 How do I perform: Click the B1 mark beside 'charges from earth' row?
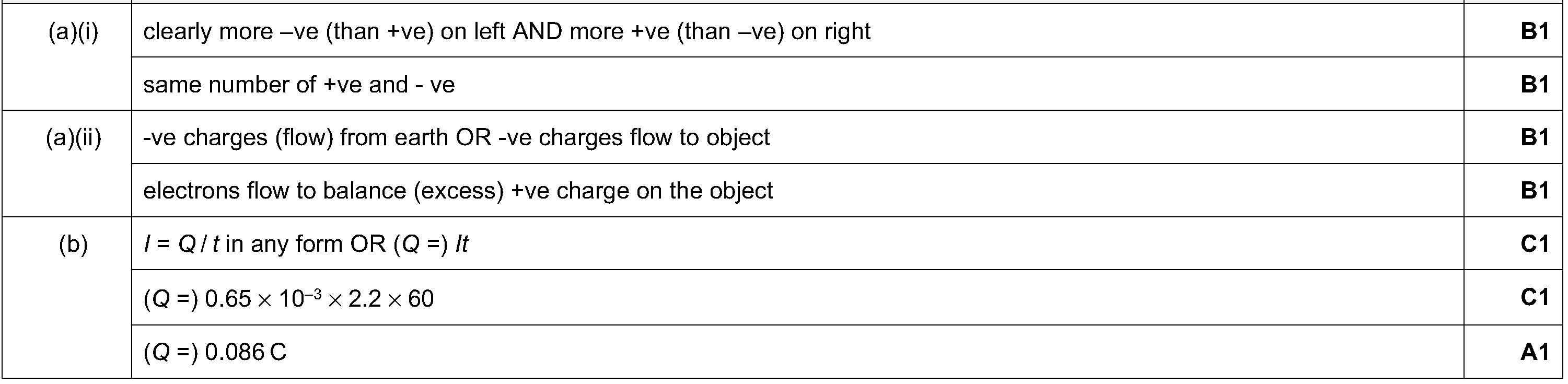click(1534, 138)
